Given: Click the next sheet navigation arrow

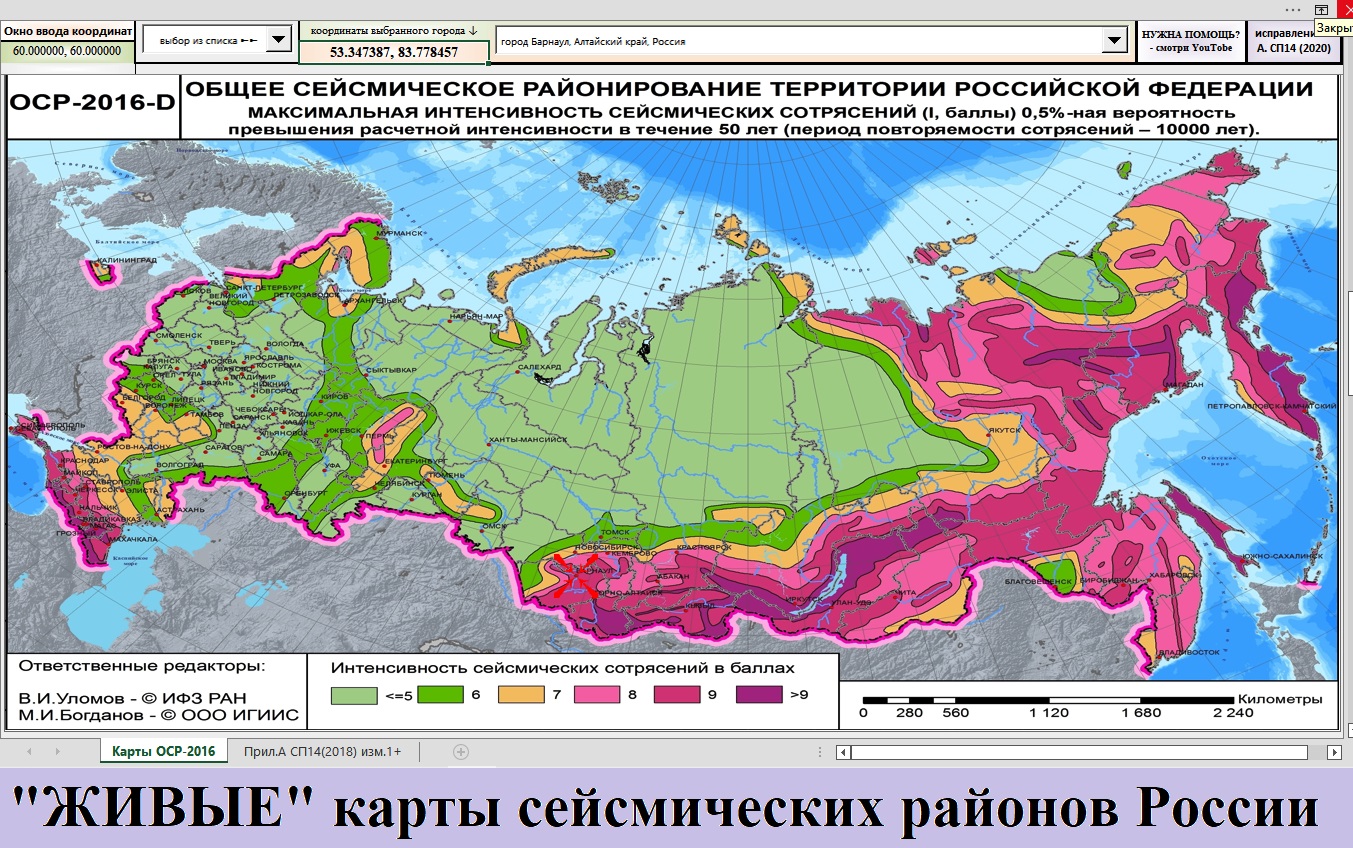Looking at the screenshot, I should click(x=56, y=752).
